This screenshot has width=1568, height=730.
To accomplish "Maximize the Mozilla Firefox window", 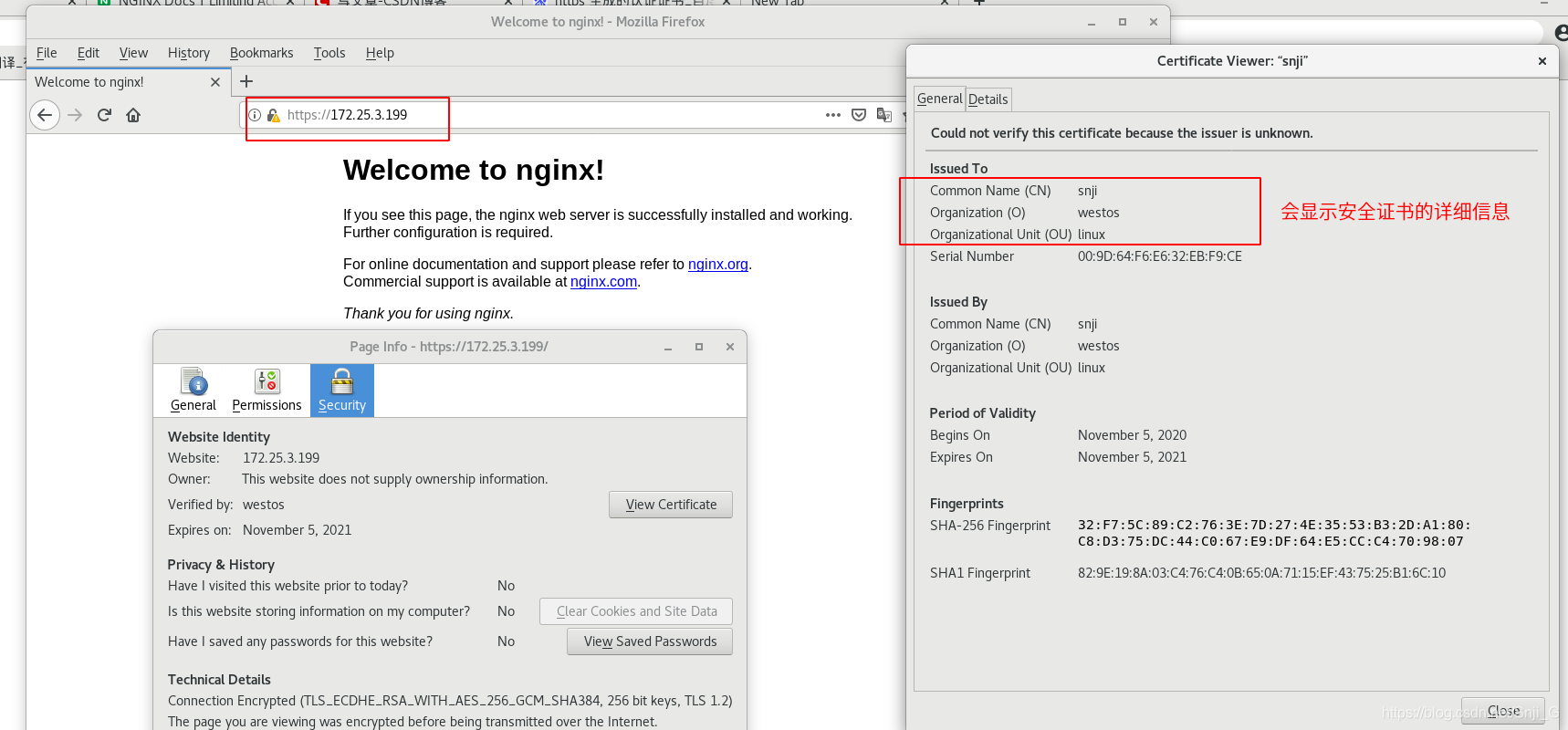I will pyautogui.click(x=1123, y=22).
